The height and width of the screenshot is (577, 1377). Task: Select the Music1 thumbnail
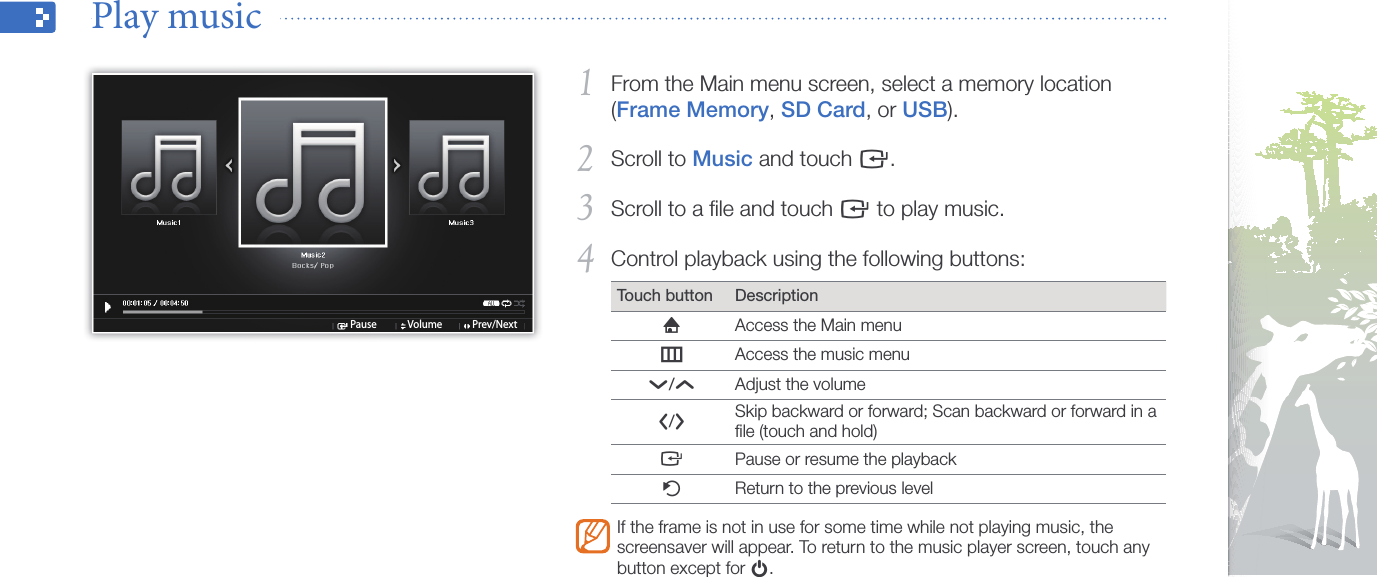(169, 167)
